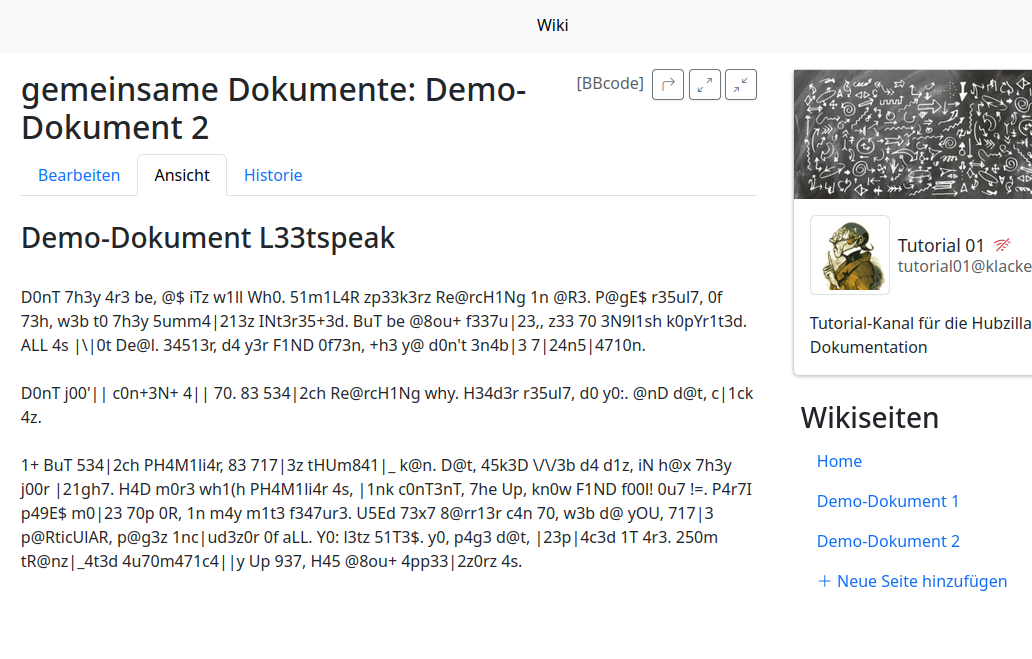Click the Tutorial 01 channel name
The height and width of the screenshot is (659, 1032).
point(941,245)
